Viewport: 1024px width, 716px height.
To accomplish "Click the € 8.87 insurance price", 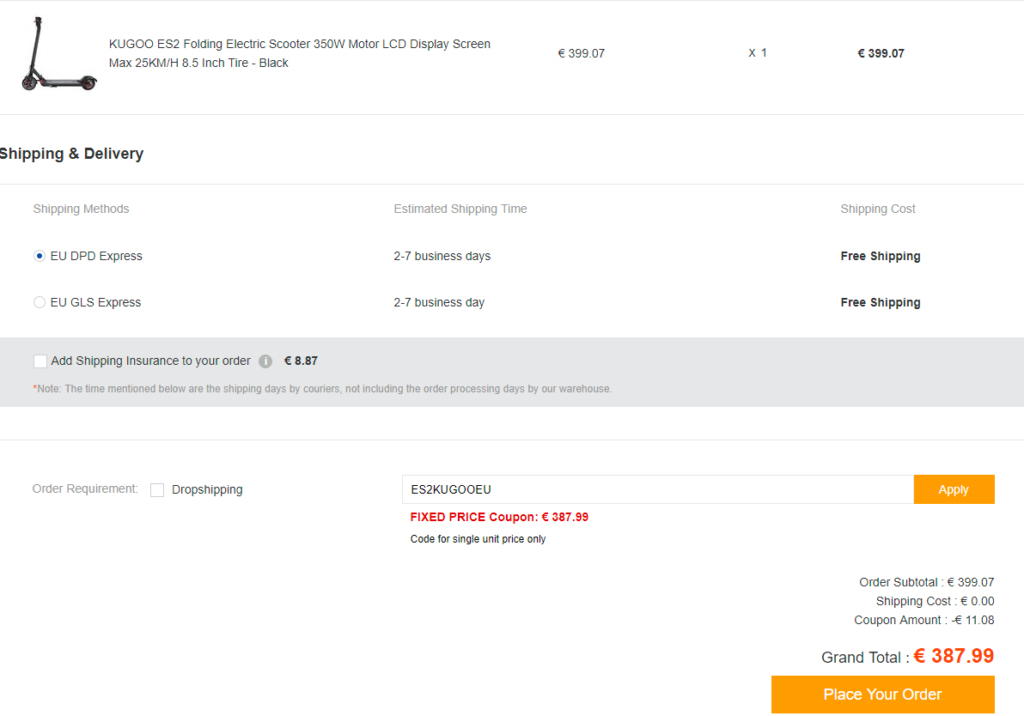I will click(x=301, y=361).
